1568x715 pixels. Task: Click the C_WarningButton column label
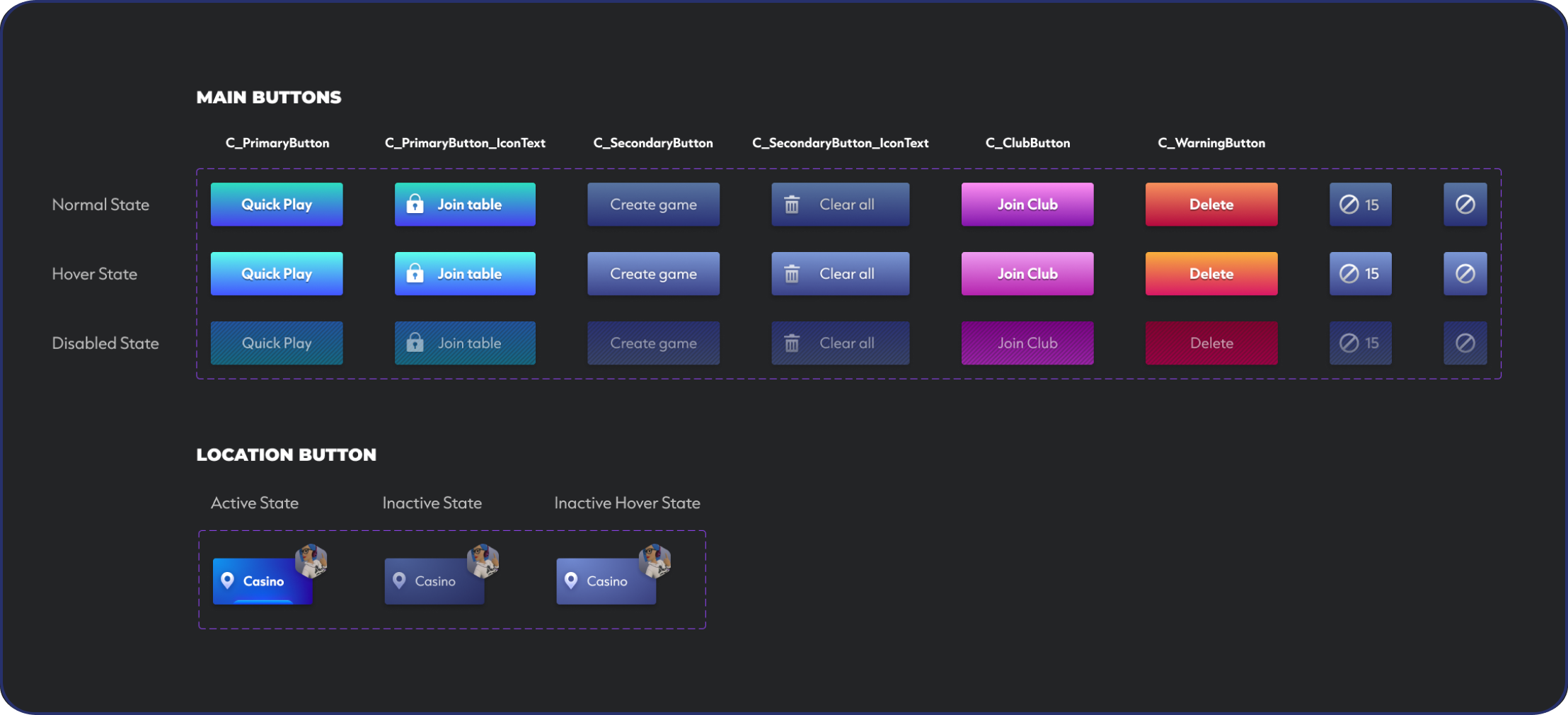point(1211,143)
